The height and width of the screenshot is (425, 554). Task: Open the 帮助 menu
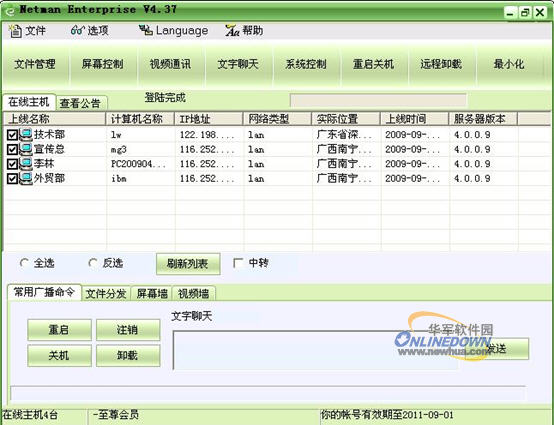[244, 31]
